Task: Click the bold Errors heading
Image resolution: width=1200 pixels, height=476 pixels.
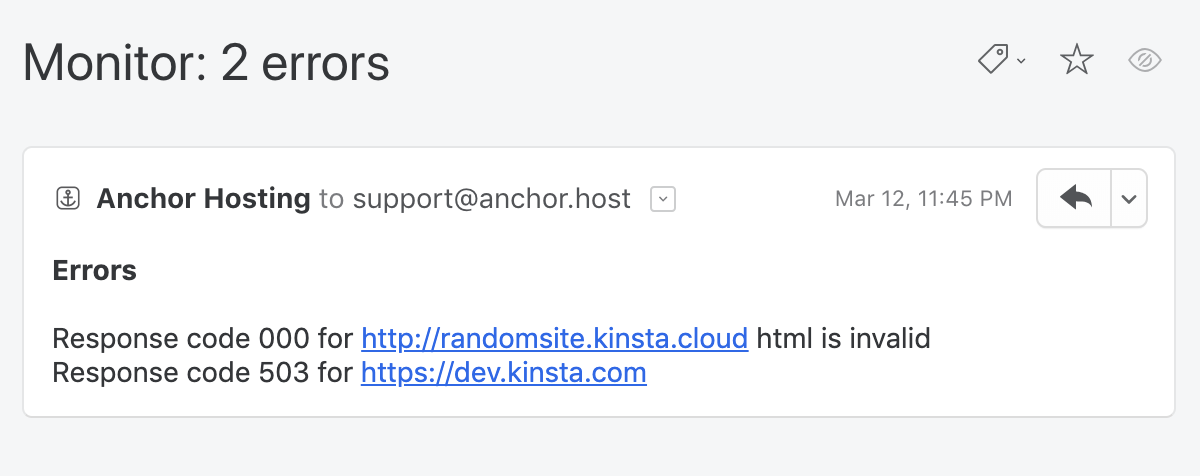Action: 94,270
